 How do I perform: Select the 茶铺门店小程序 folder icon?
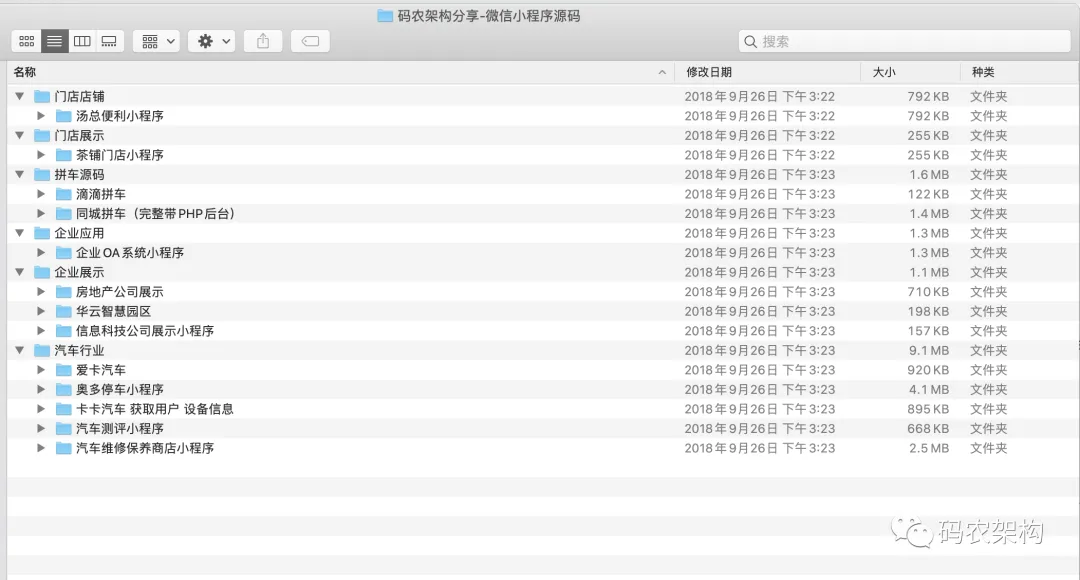click(63, 155)
